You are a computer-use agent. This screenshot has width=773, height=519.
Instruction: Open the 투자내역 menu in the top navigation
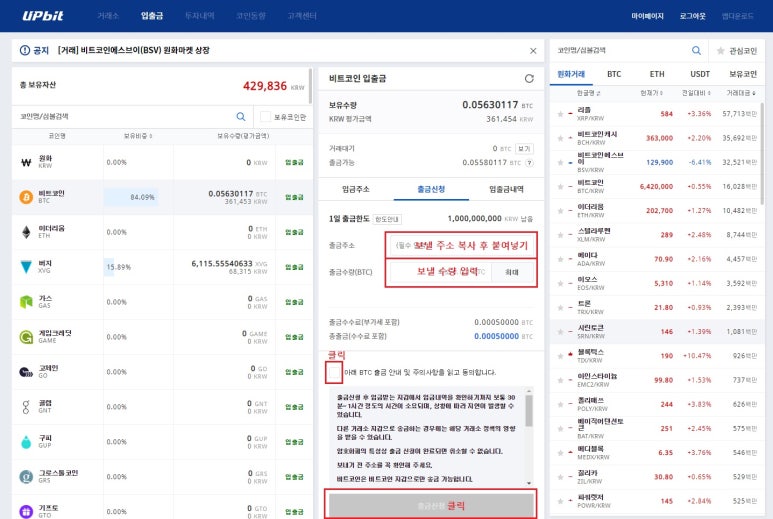click(x=200, y=16)
